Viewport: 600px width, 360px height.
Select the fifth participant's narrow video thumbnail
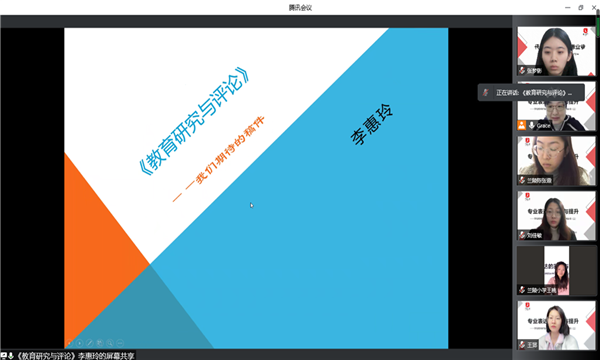pos(556,270)
